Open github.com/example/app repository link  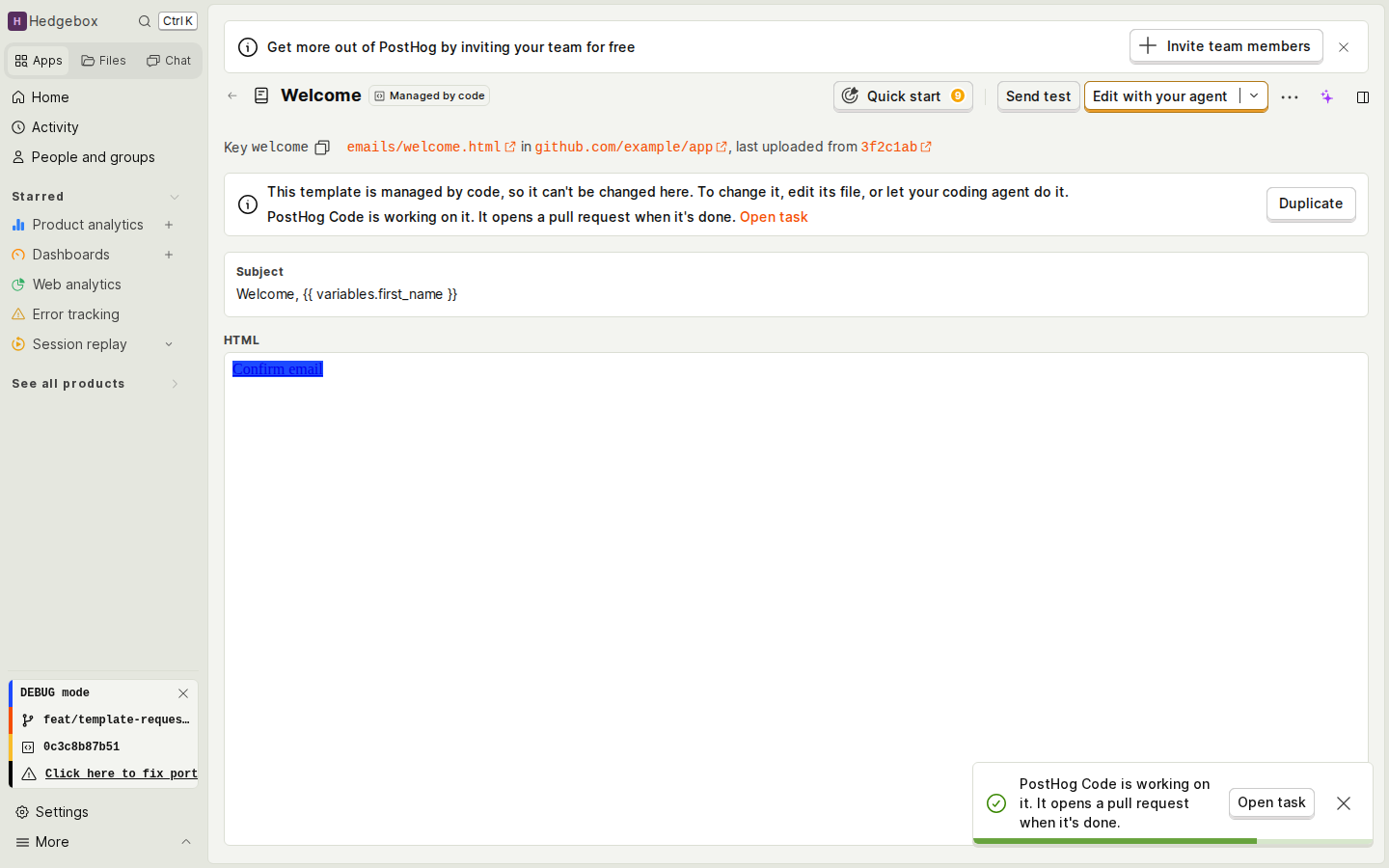(631, 147)
